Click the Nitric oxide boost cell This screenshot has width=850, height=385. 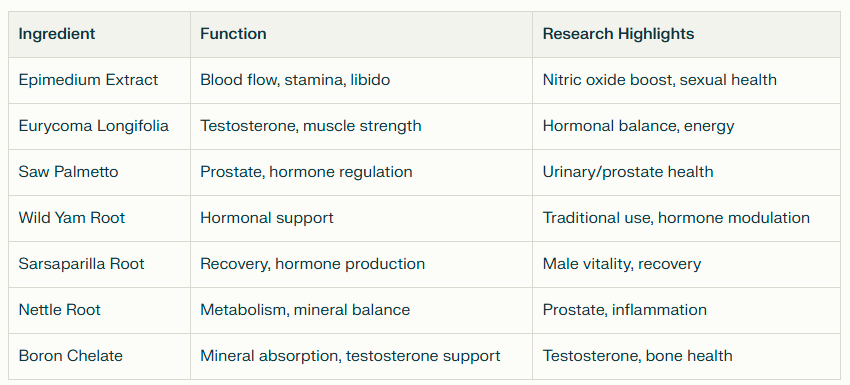686,80
